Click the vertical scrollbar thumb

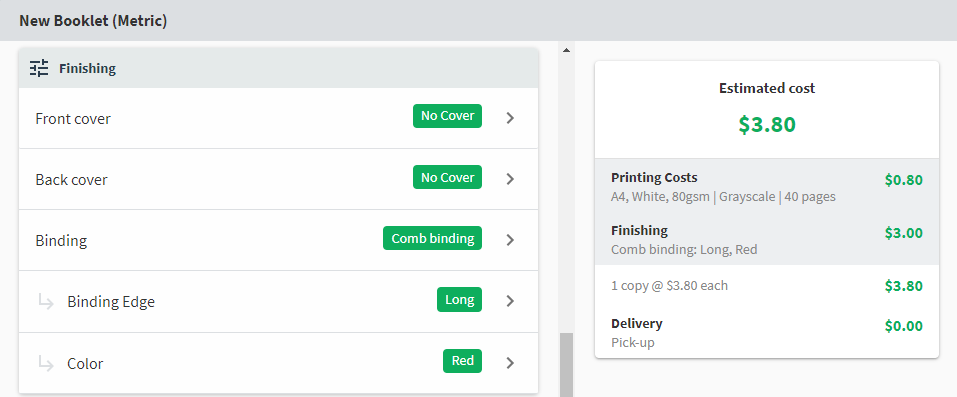coord(567,365)
